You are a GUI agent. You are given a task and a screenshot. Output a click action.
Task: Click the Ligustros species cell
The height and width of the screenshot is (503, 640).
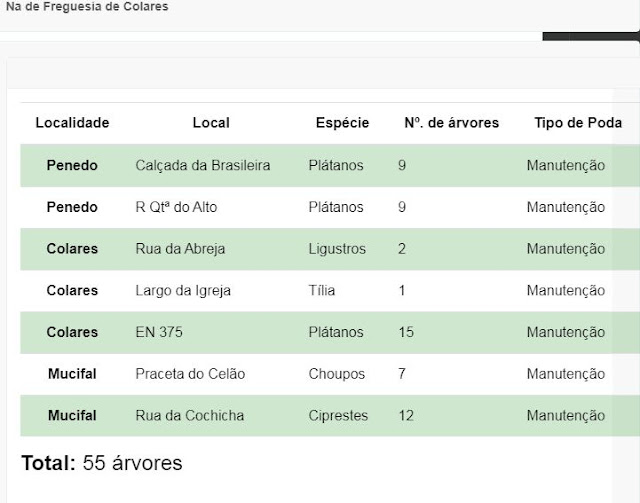pos(337,249)
